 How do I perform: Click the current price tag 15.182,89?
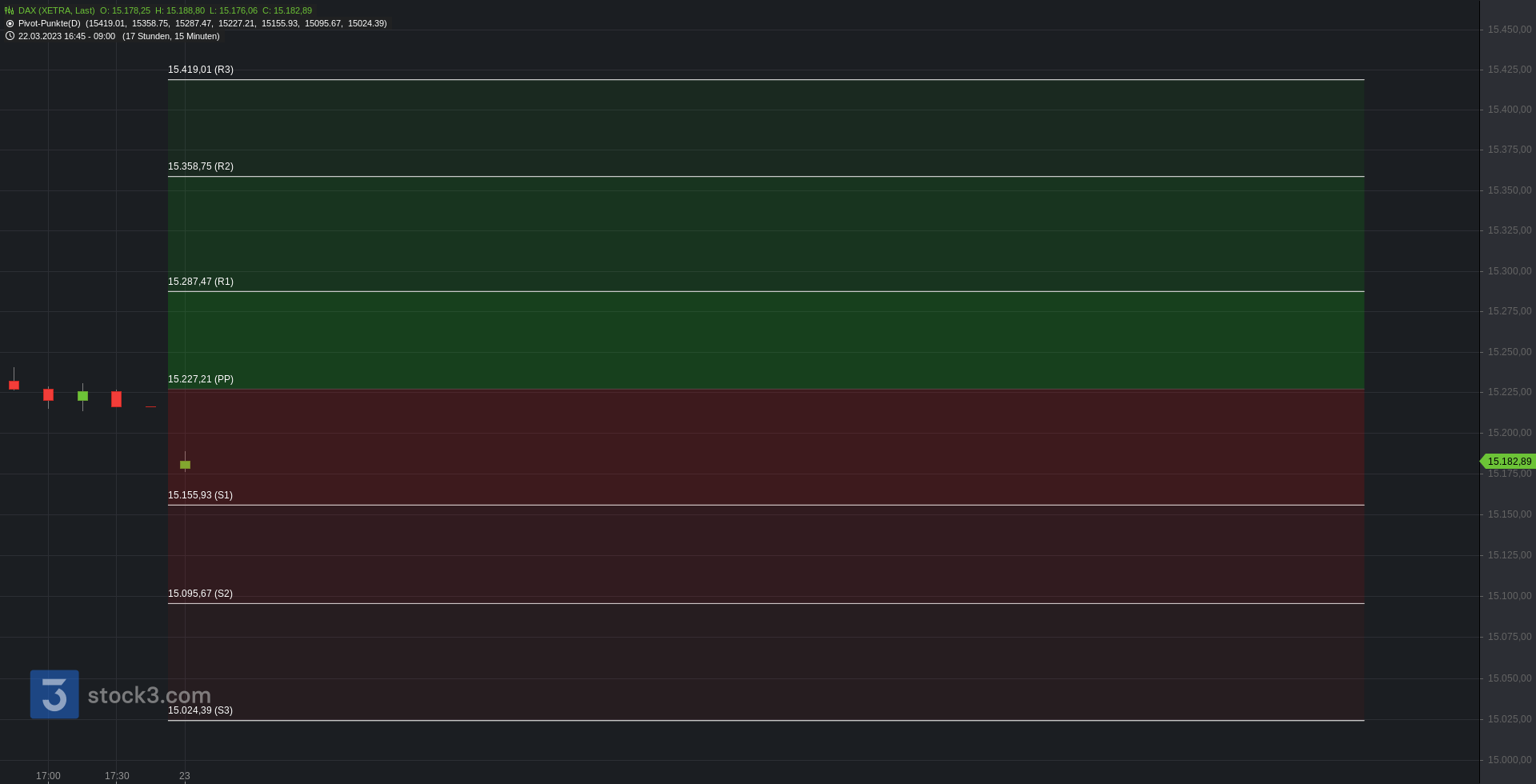(x=1508, y=462)
